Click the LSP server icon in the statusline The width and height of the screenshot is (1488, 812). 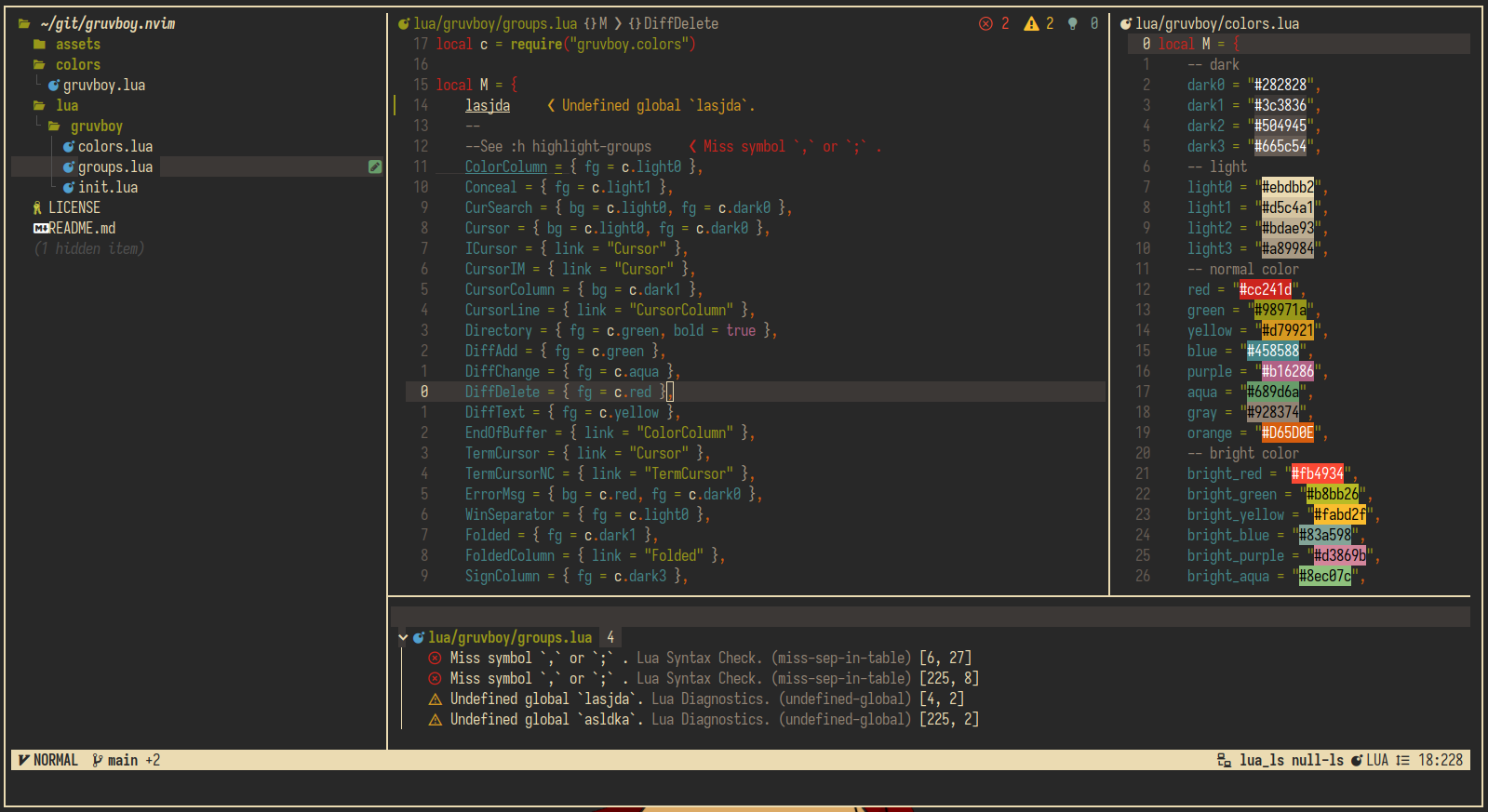[x=1225, y=761]
